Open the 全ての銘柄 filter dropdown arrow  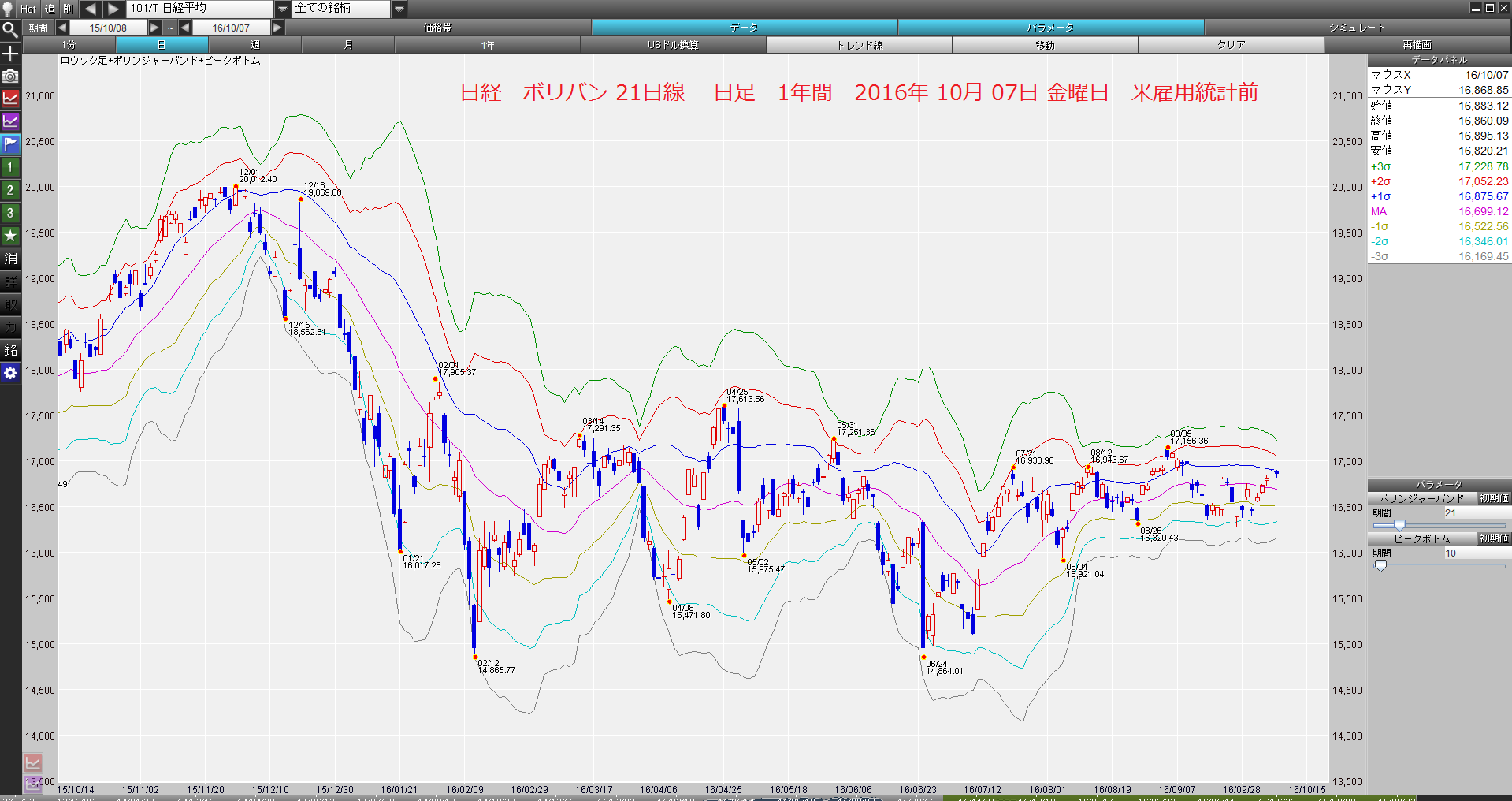(399, 9)
